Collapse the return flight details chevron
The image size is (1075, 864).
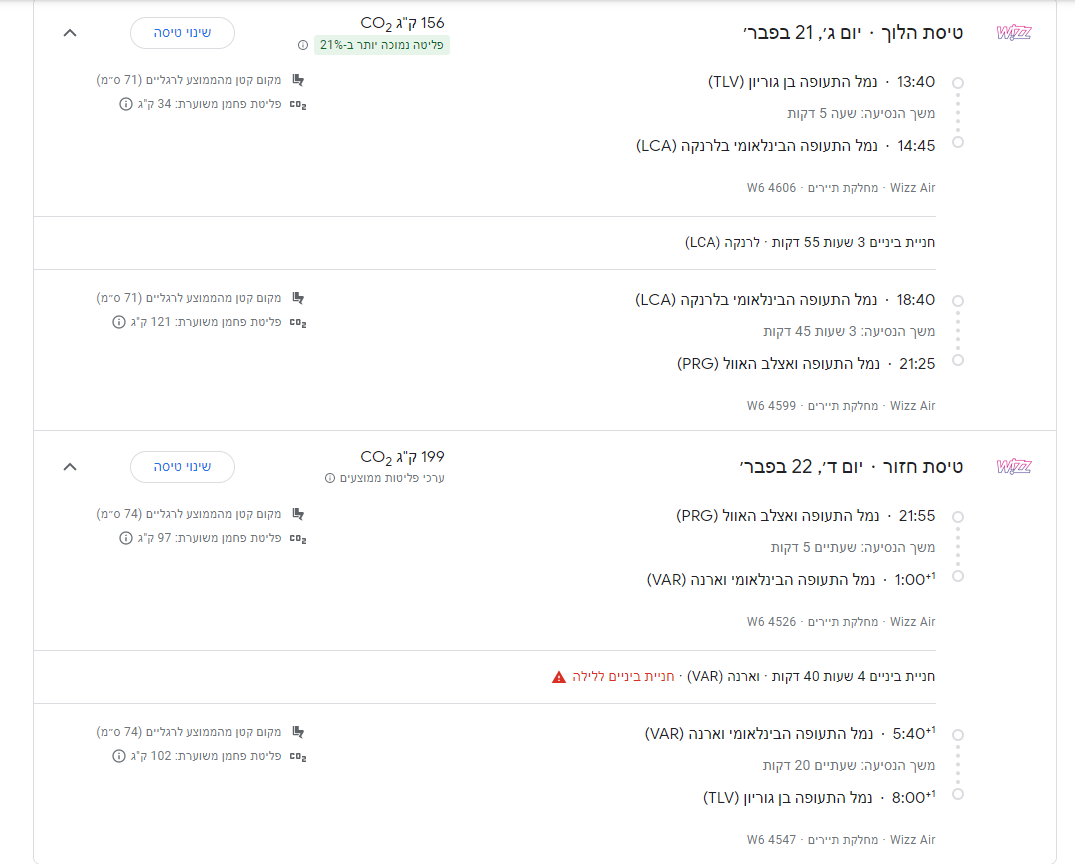pos(69,466)
